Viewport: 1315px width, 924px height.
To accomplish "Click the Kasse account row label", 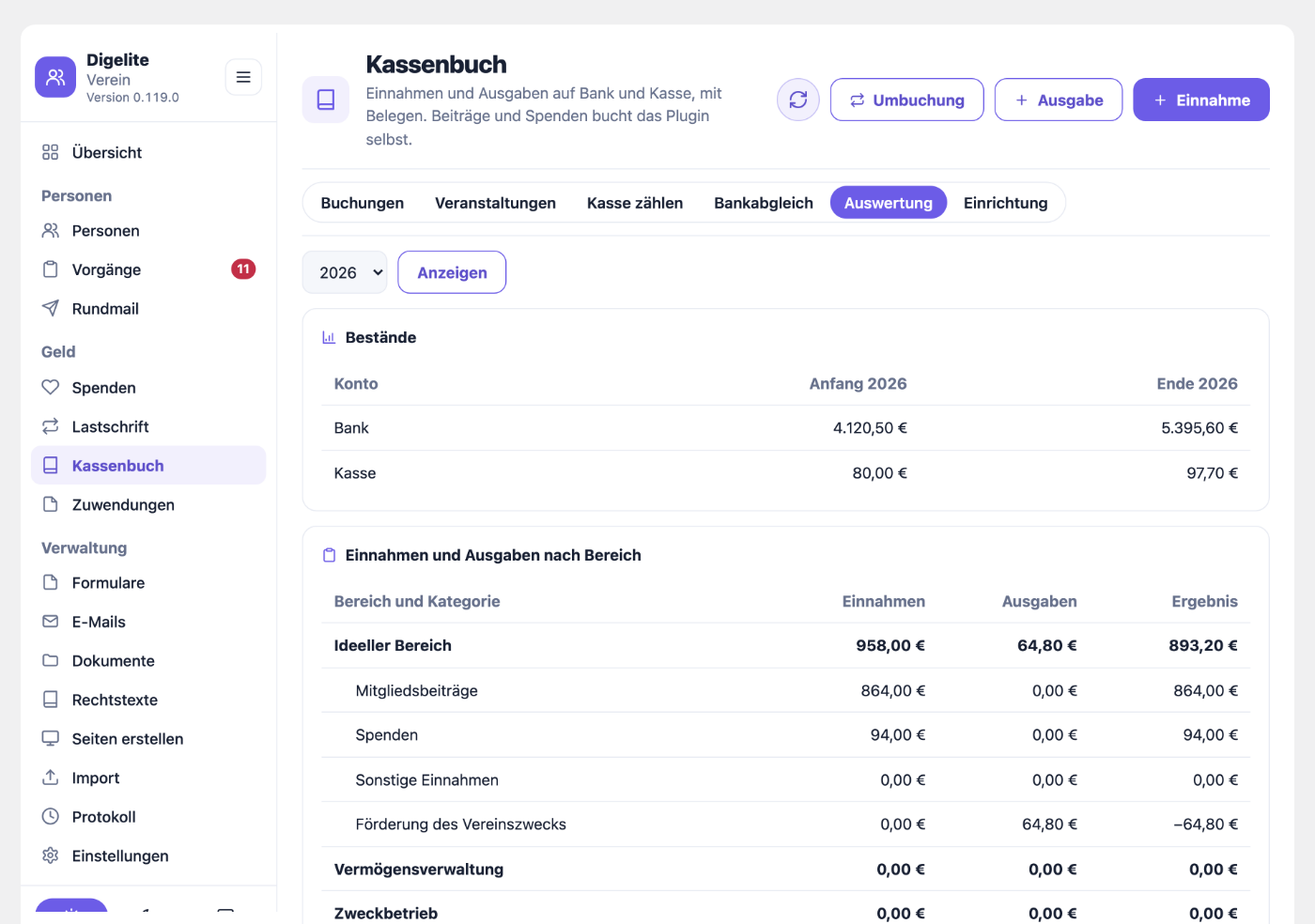I will (355, 473).
